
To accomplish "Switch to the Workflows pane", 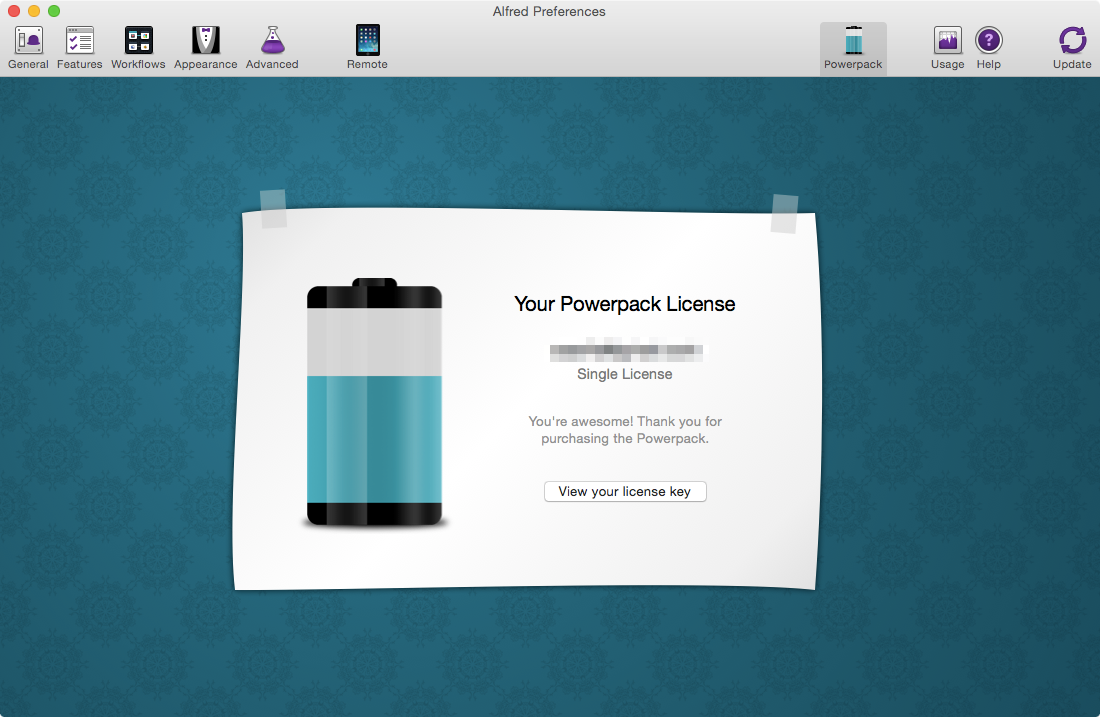I will tap(138, 48).
